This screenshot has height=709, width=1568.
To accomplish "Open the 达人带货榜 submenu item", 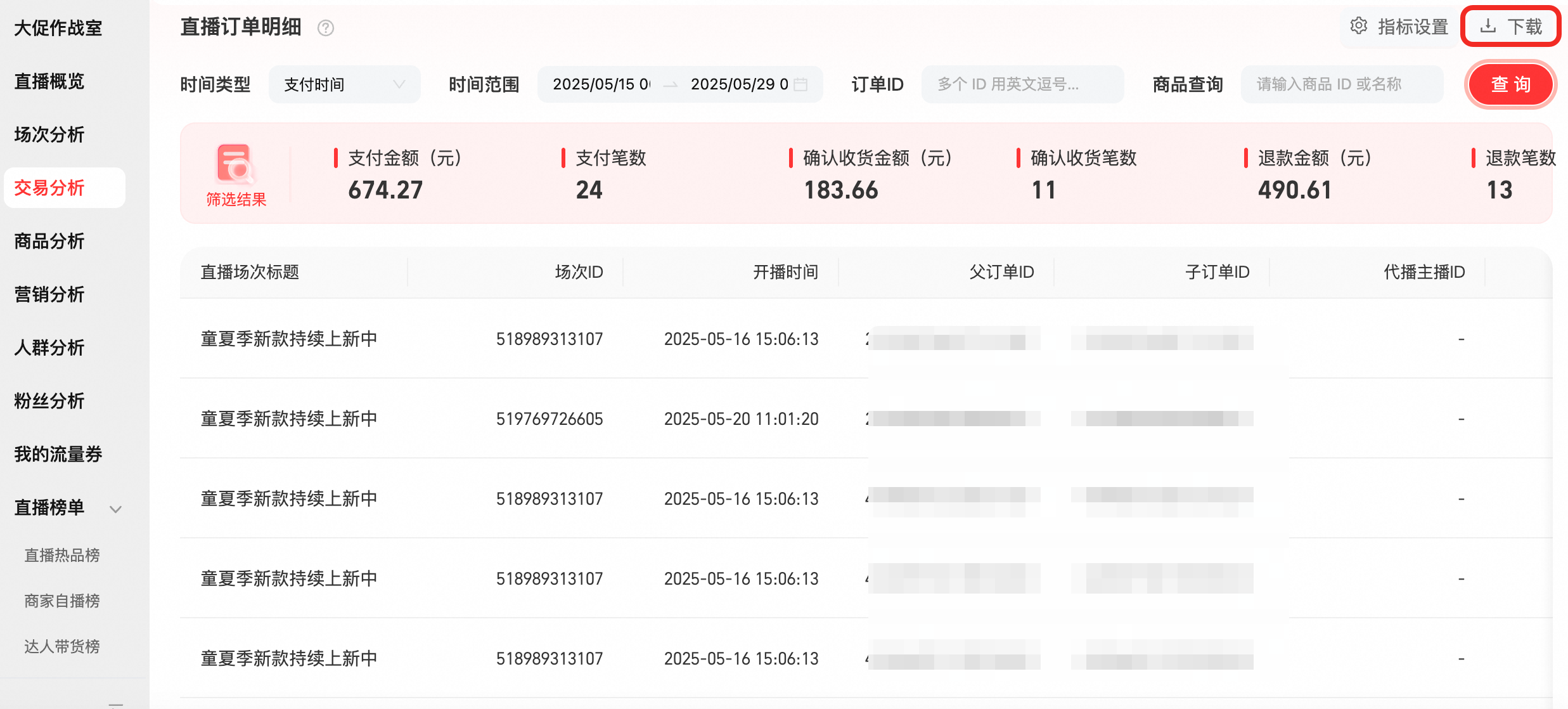I will point(62,647).
